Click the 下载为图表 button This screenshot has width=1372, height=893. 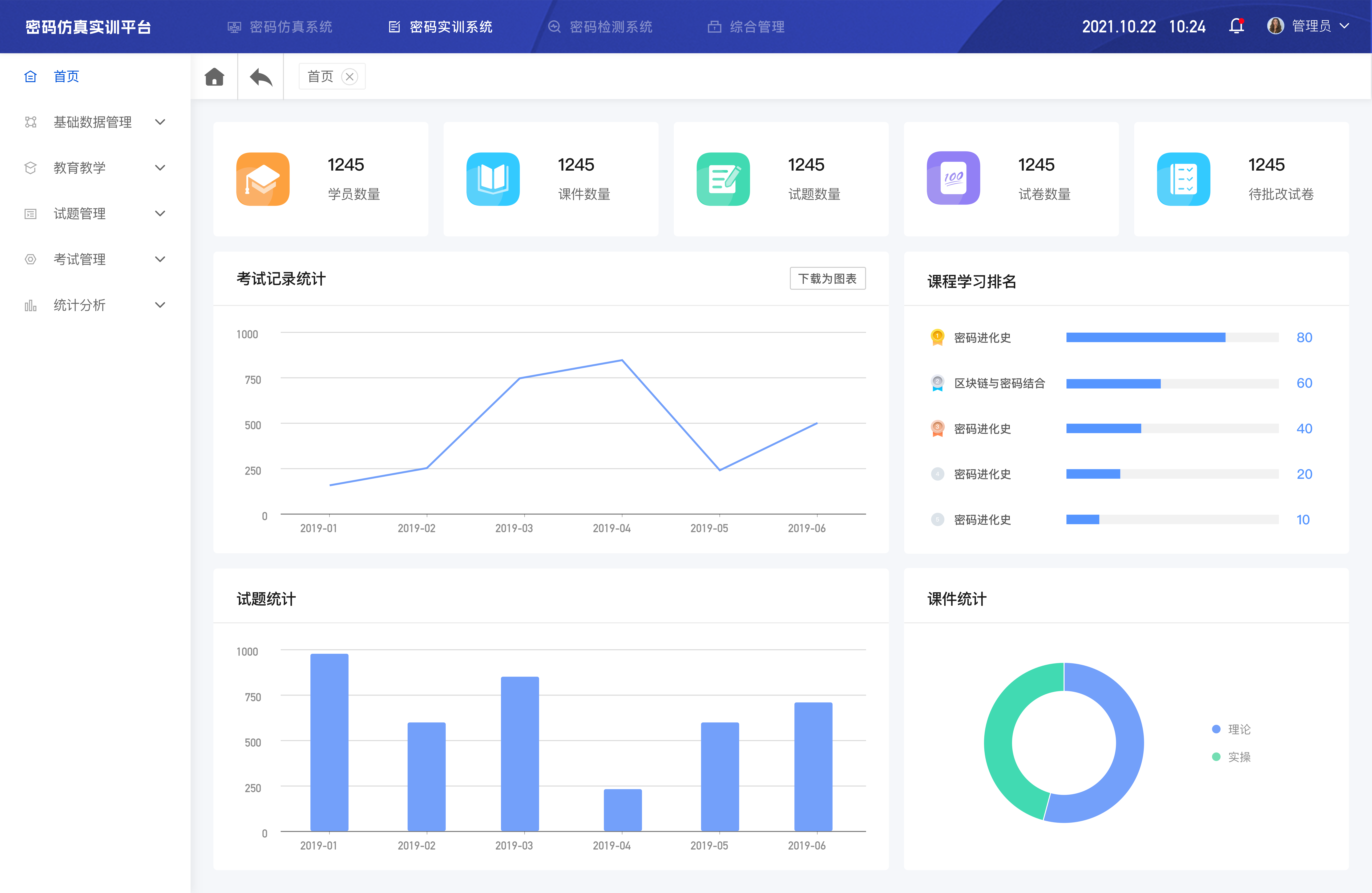827,278
